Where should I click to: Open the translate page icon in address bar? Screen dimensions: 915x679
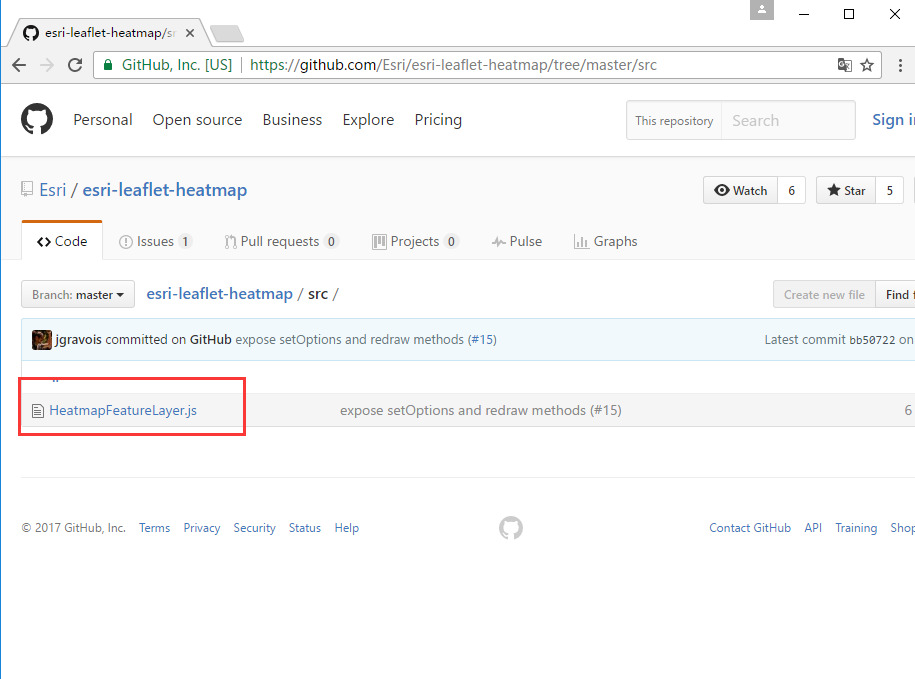pos(844,65)
